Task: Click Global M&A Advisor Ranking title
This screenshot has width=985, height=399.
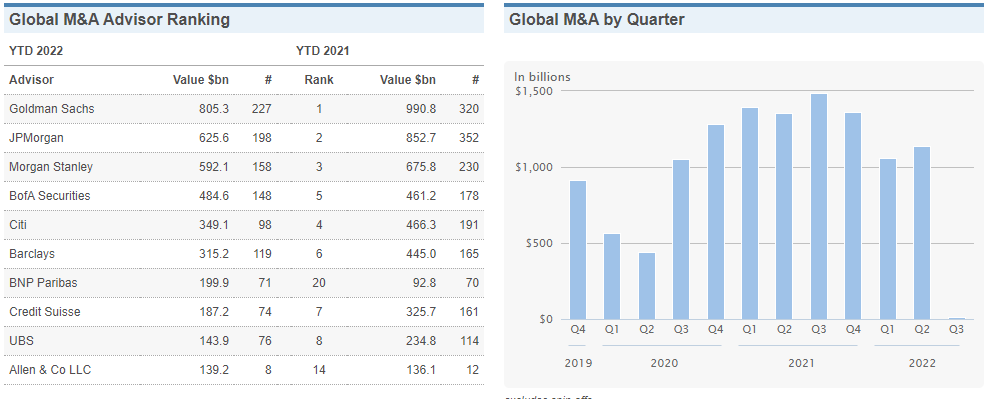Action: point(119,19)
